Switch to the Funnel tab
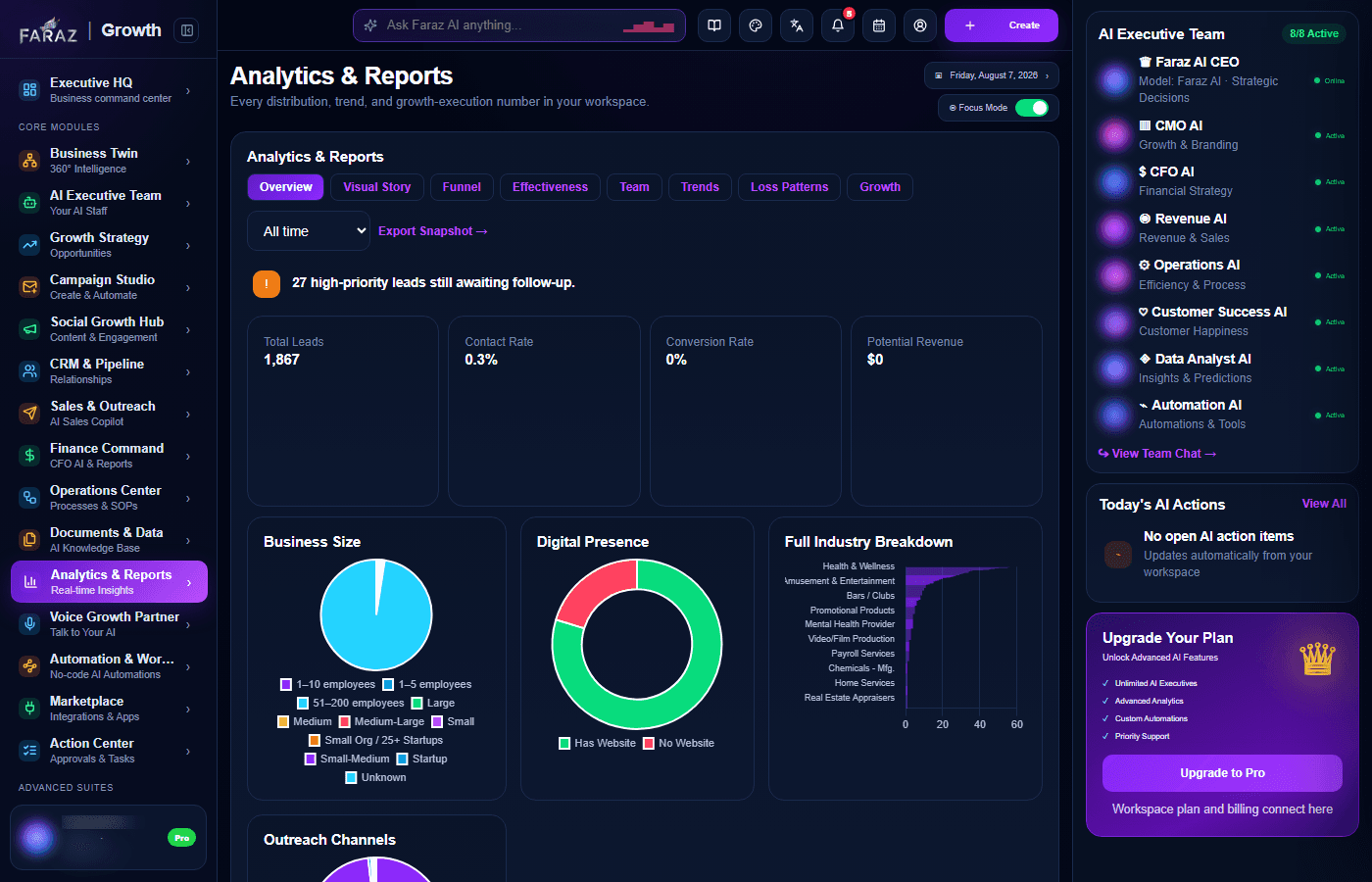This screenshot has width=1372, height=882. 462,187
